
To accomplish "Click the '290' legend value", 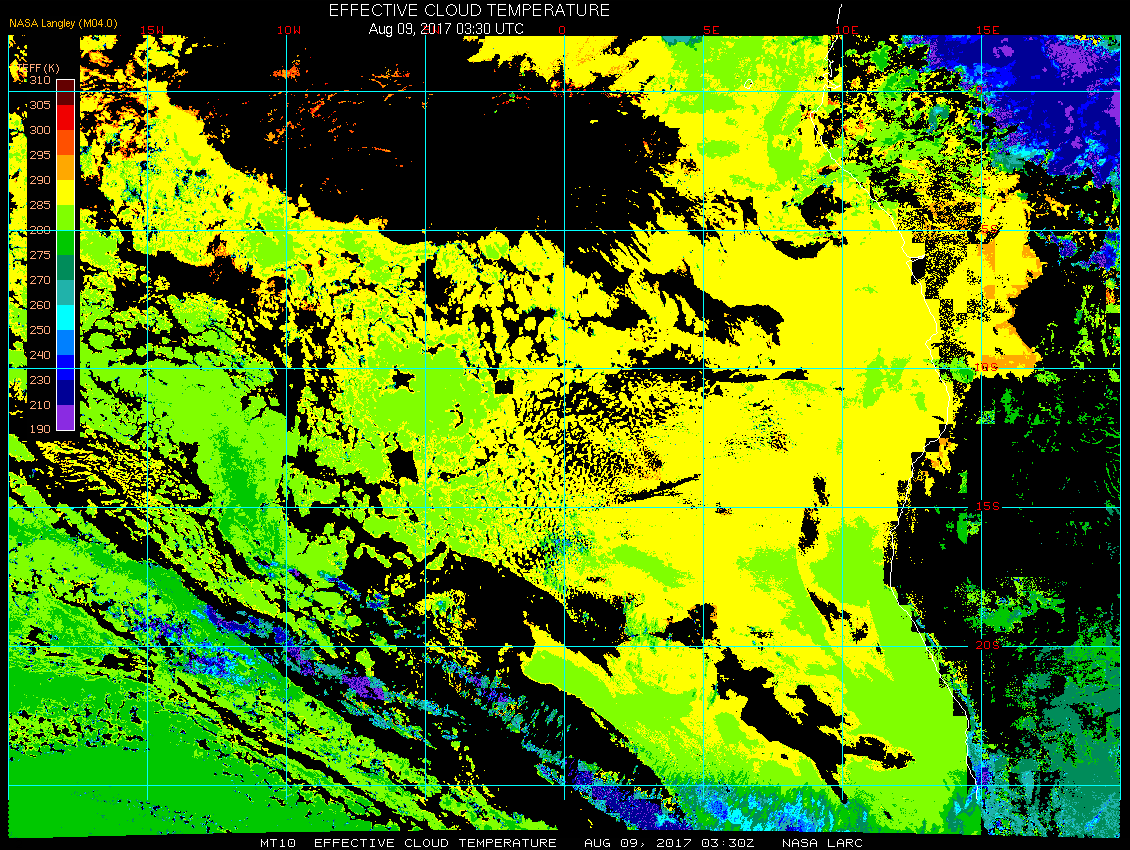I will point(40,180).
